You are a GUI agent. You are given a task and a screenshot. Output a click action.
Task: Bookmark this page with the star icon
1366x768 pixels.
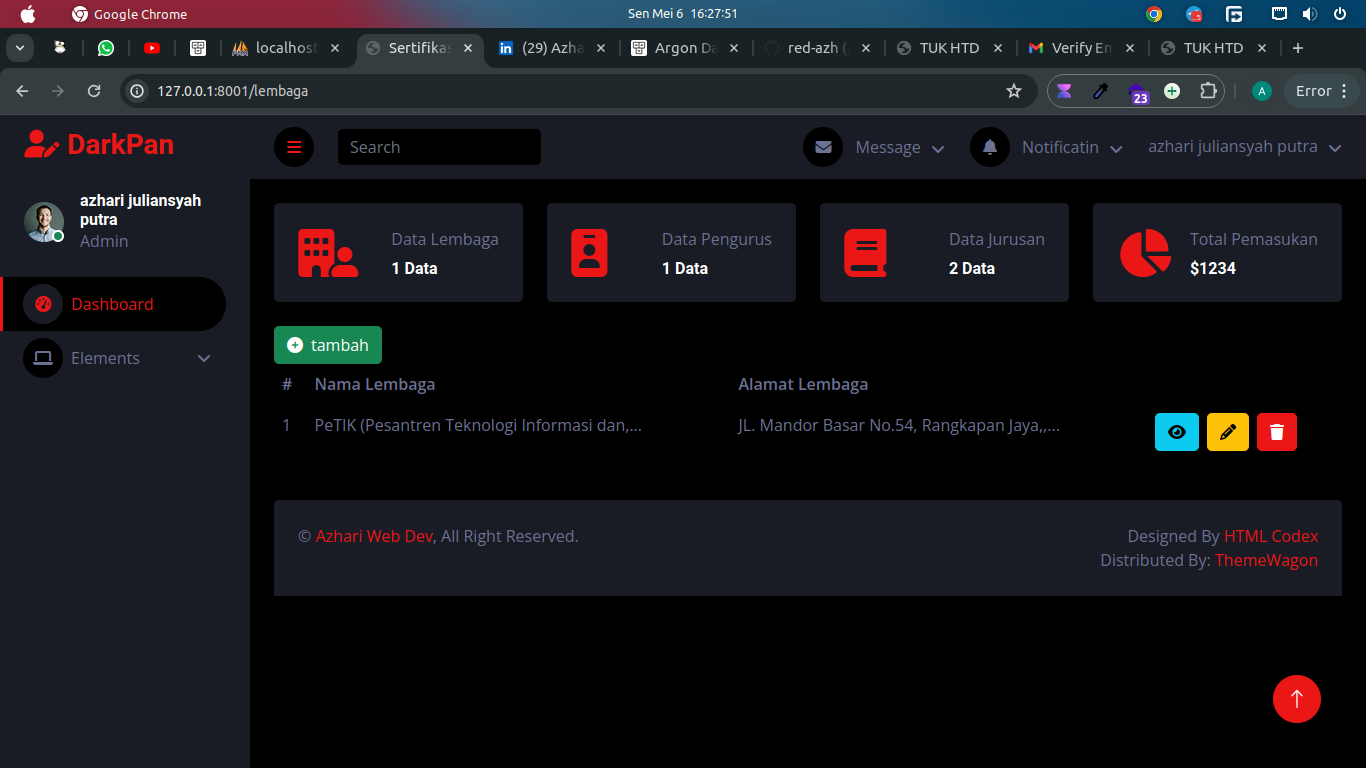[x=1014, y=91]
